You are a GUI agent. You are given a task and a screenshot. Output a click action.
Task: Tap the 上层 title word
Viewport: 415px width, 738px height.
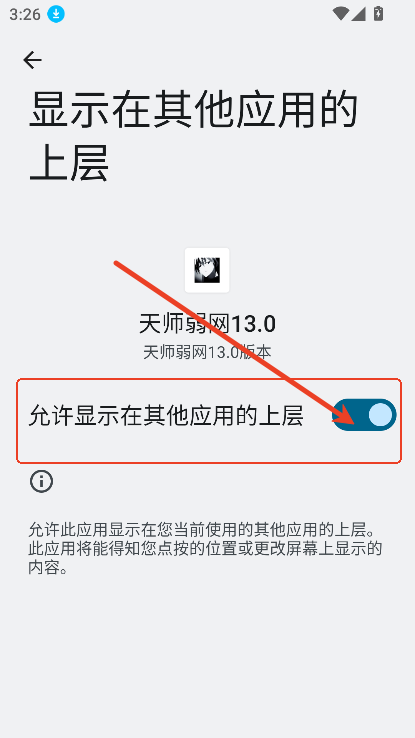(x=69, y=163)
